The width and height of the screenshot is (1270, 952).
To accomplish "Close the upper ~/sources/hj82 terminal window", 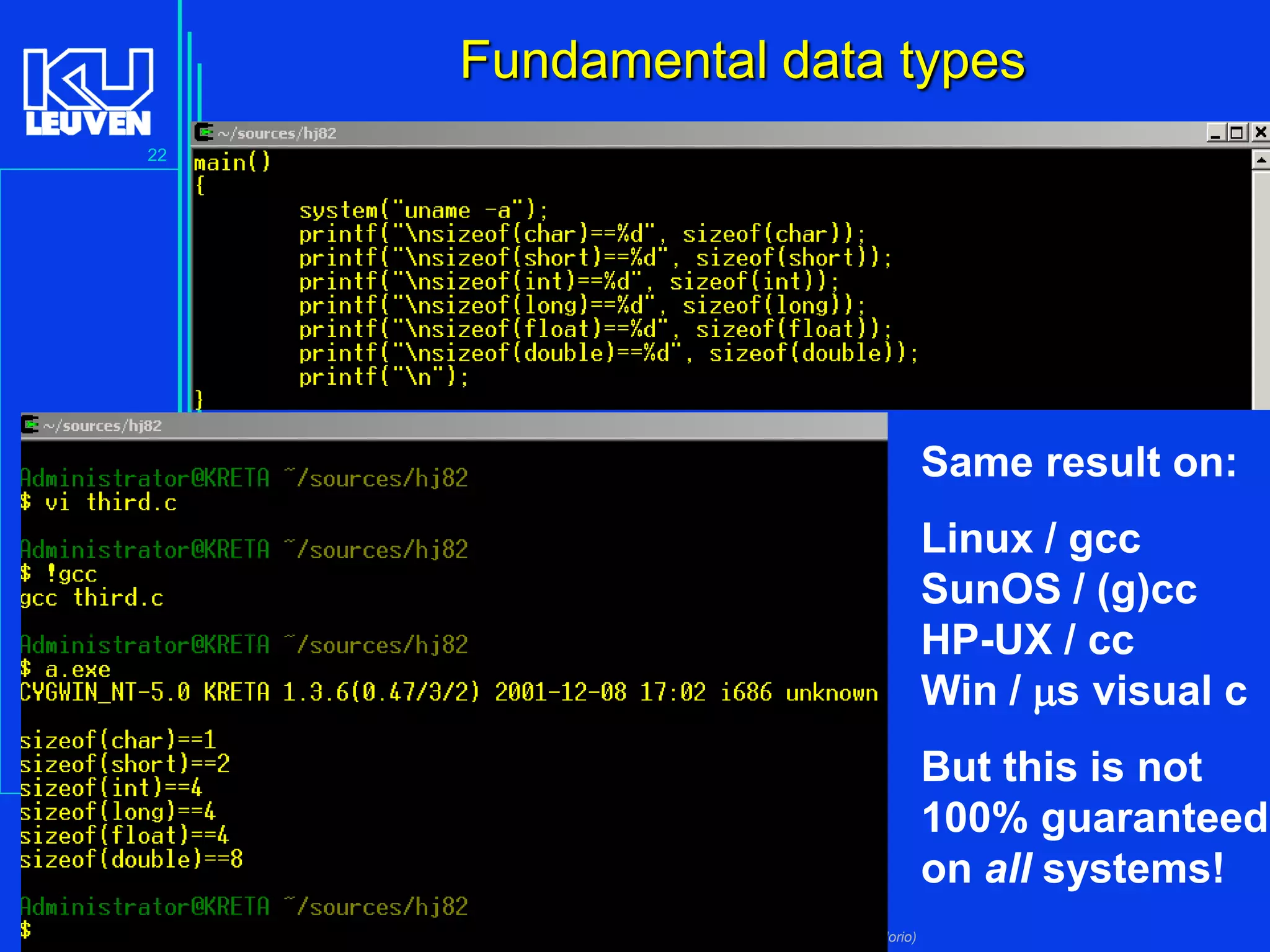I will [x=1260, y=133].
